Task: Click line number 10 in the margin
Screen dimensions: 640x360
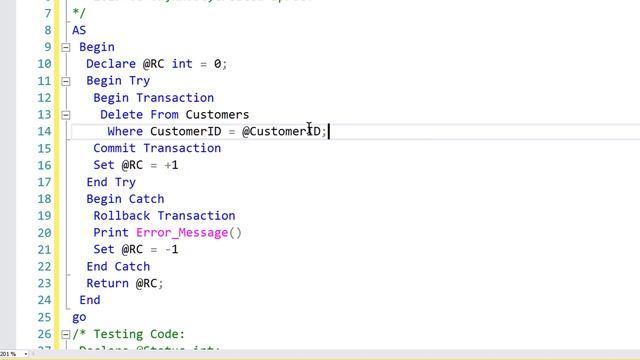Action: (x=44, y=64)
